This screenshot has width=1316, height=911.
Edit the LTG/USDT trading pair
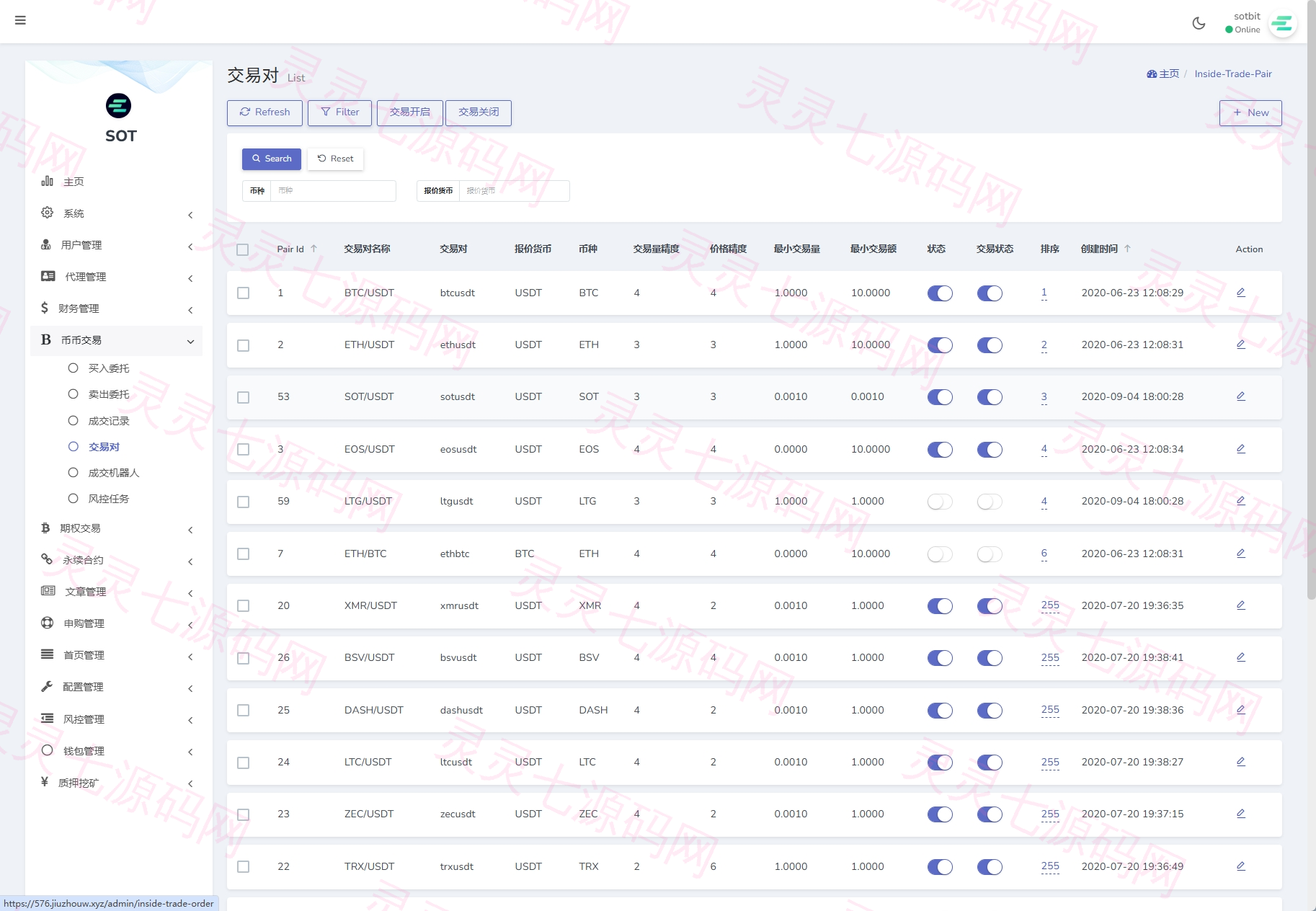tap(1241, 501)
